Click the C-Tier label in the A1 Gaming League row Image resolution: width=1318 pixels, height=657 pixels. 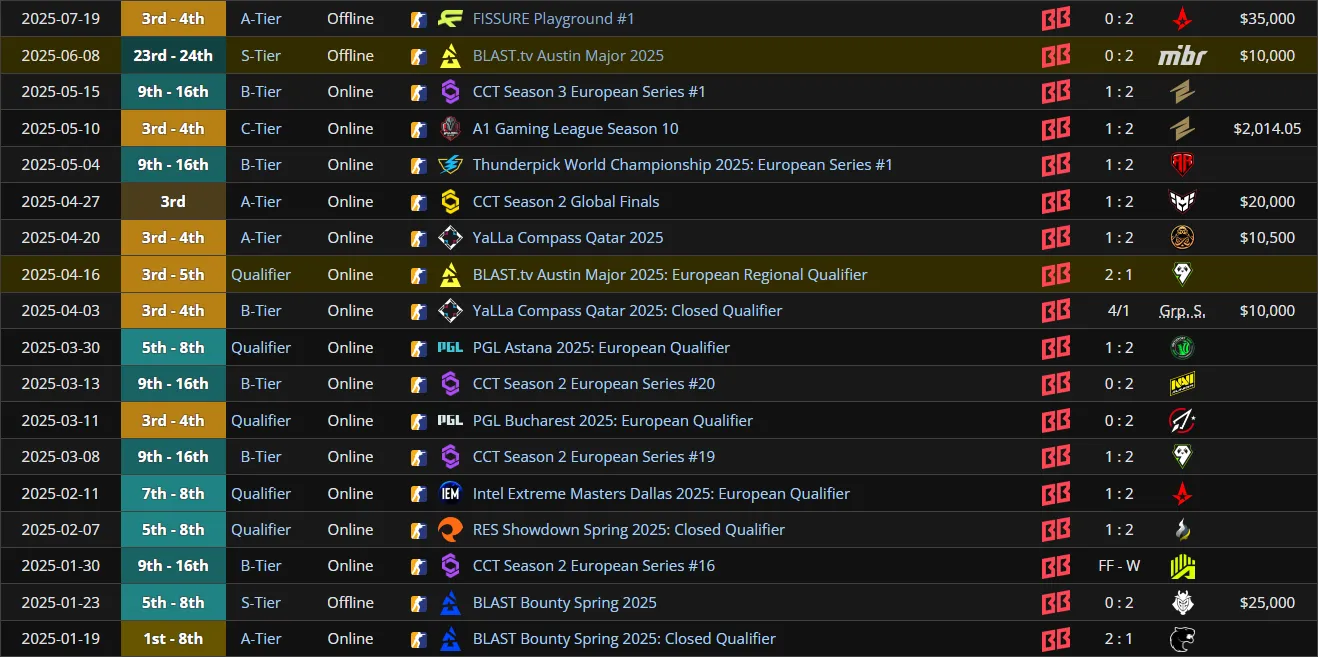point(261,128)
